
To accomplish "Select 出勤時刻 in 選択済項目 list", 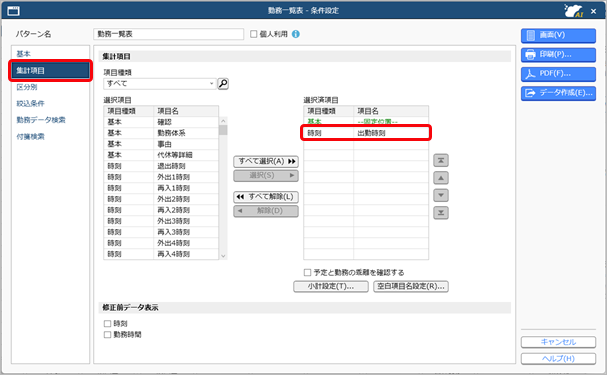I will (x=366, y=133).
